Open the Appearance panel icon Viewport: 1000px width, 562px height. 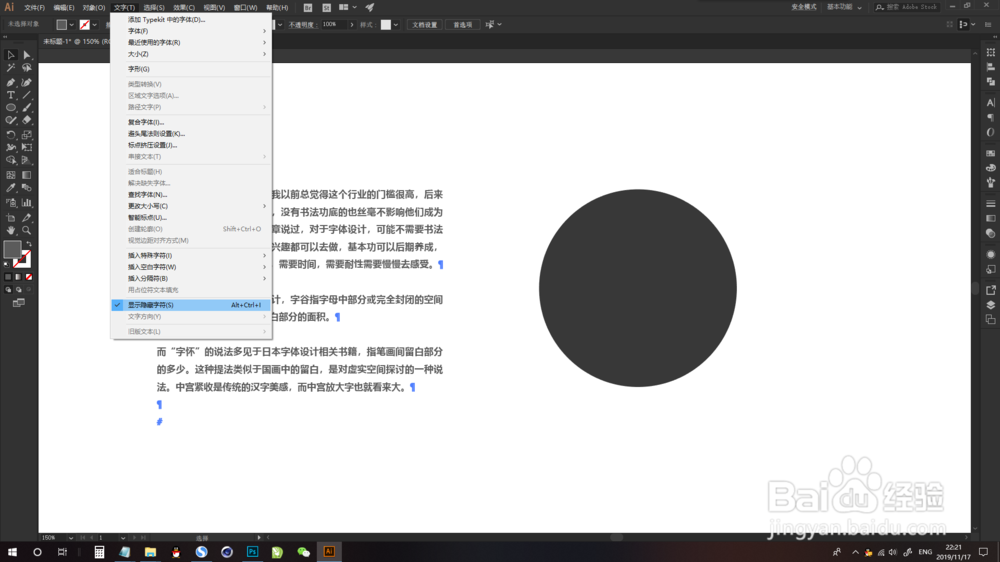click(990, 254)
